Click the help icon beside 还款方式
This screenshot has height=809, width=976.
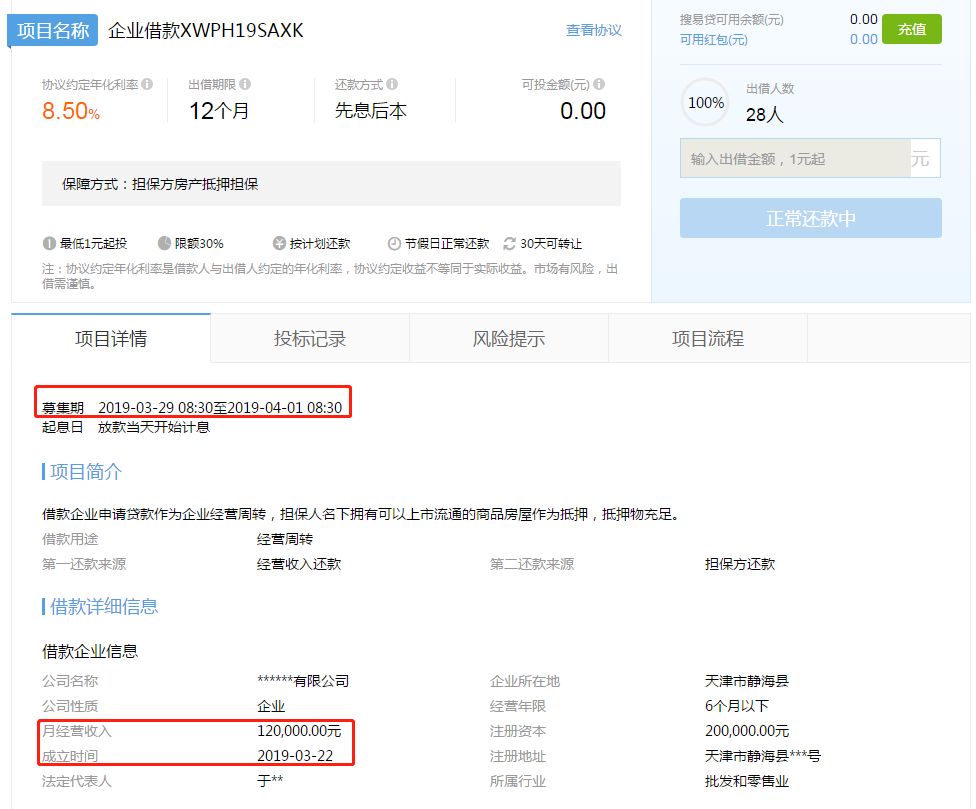(x=392, y=85)
